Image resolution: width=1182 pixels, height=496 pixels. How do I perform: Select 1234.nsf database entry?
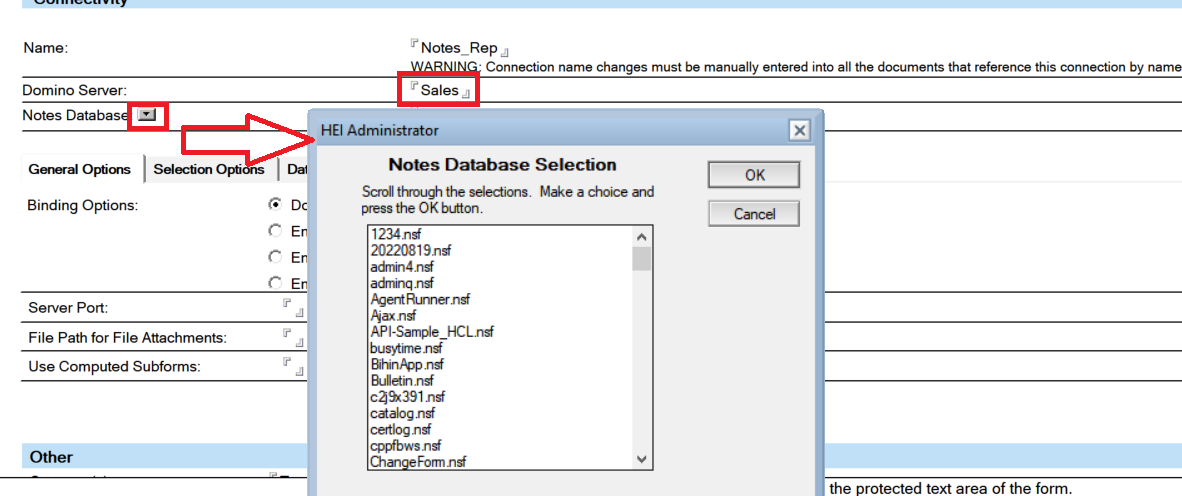(396, 234)
